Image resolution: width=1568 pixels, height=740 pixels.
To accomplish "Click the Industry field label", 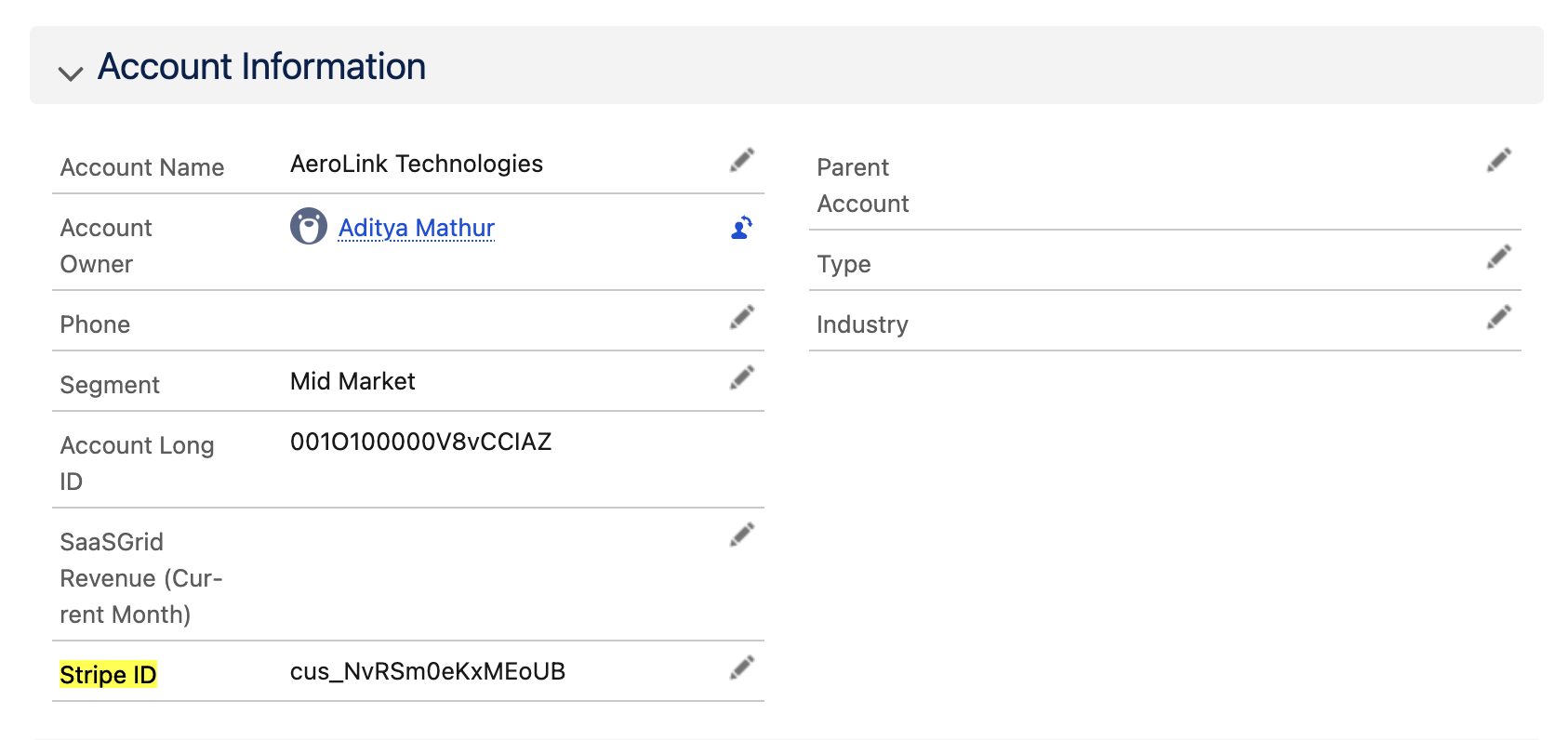I will 862,324.
